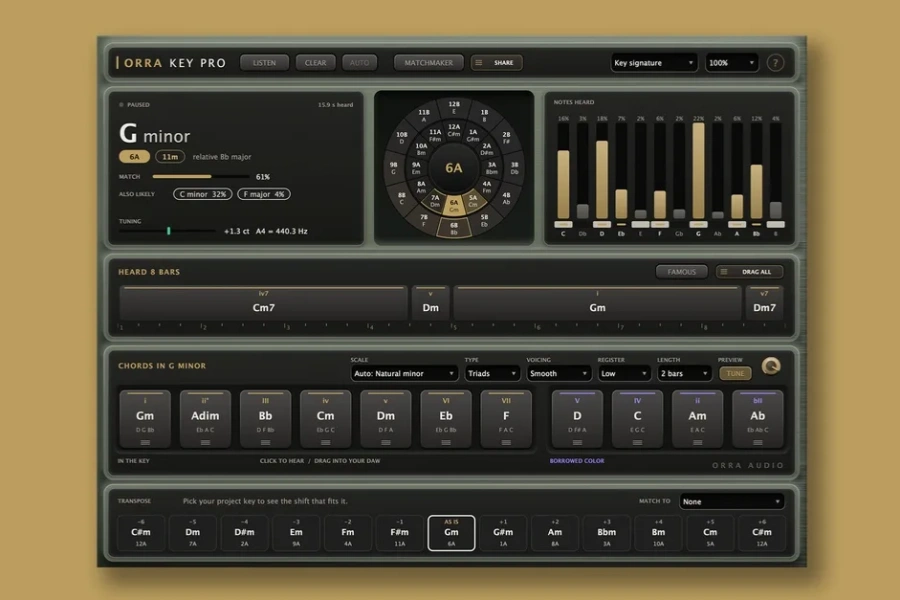Click the Dm7 chord block in heard bars
This screenshot has height=600, width=900.
(x=764, y=303)
